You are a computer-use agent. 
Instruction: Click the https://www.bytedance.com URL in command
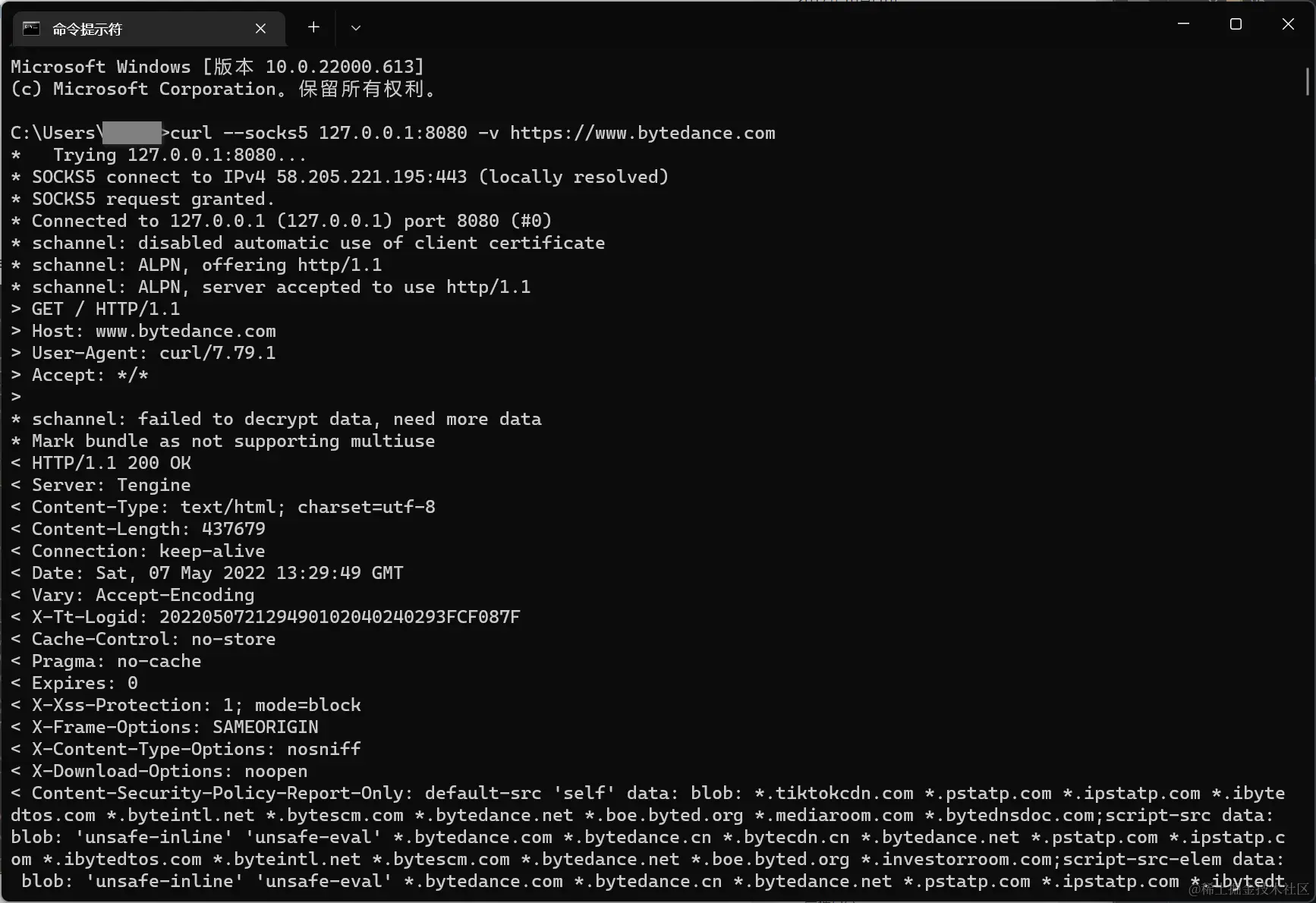click(642, 134)
